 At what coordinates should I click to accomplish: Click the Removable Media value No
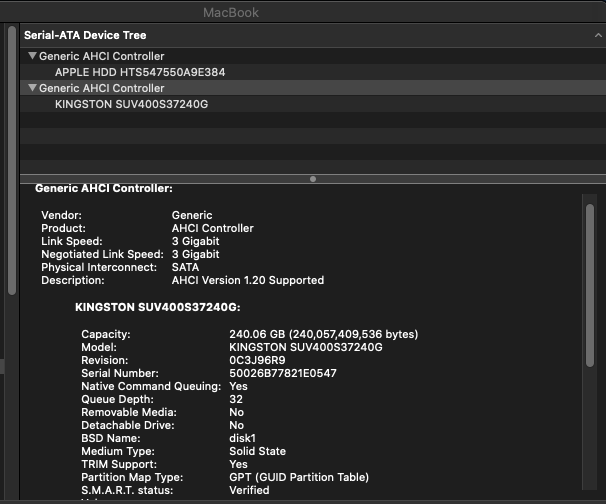point(237,412)
